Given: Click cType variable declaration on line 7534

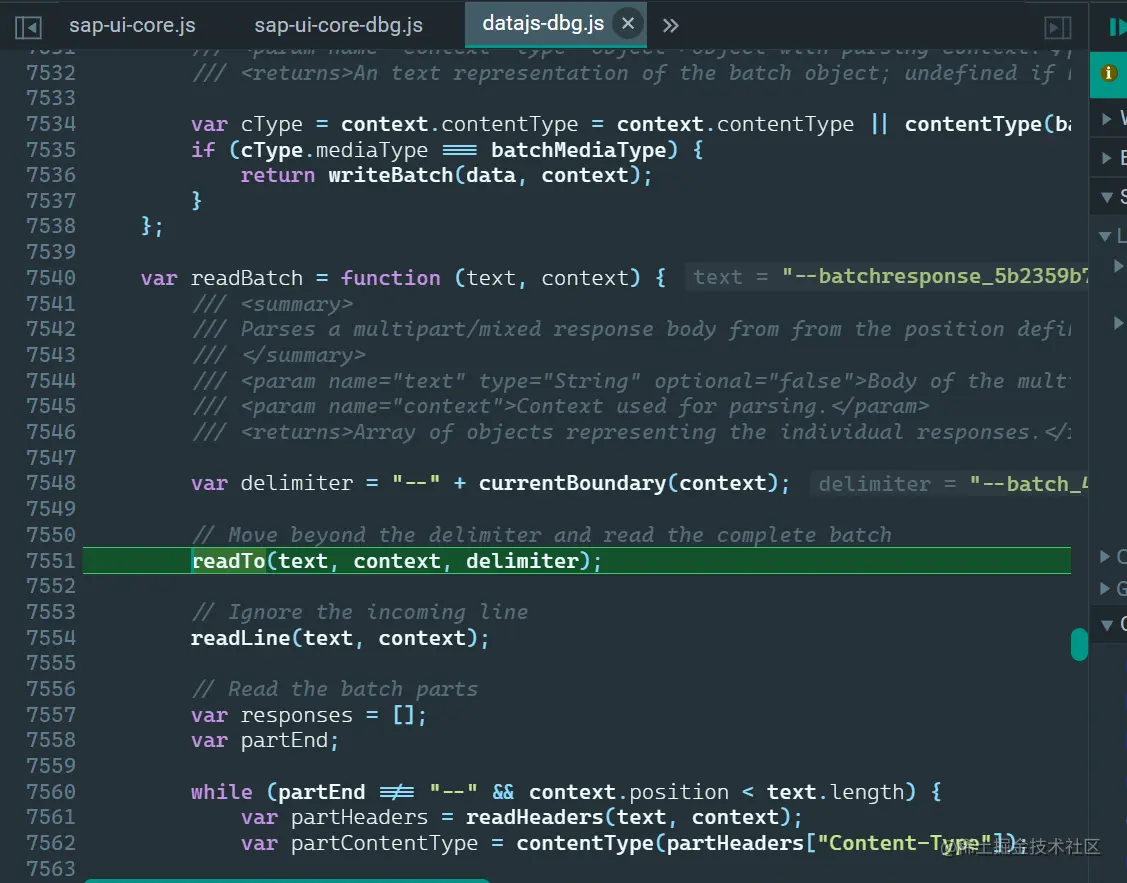Looking at the screenshot, I should (272, 124).
